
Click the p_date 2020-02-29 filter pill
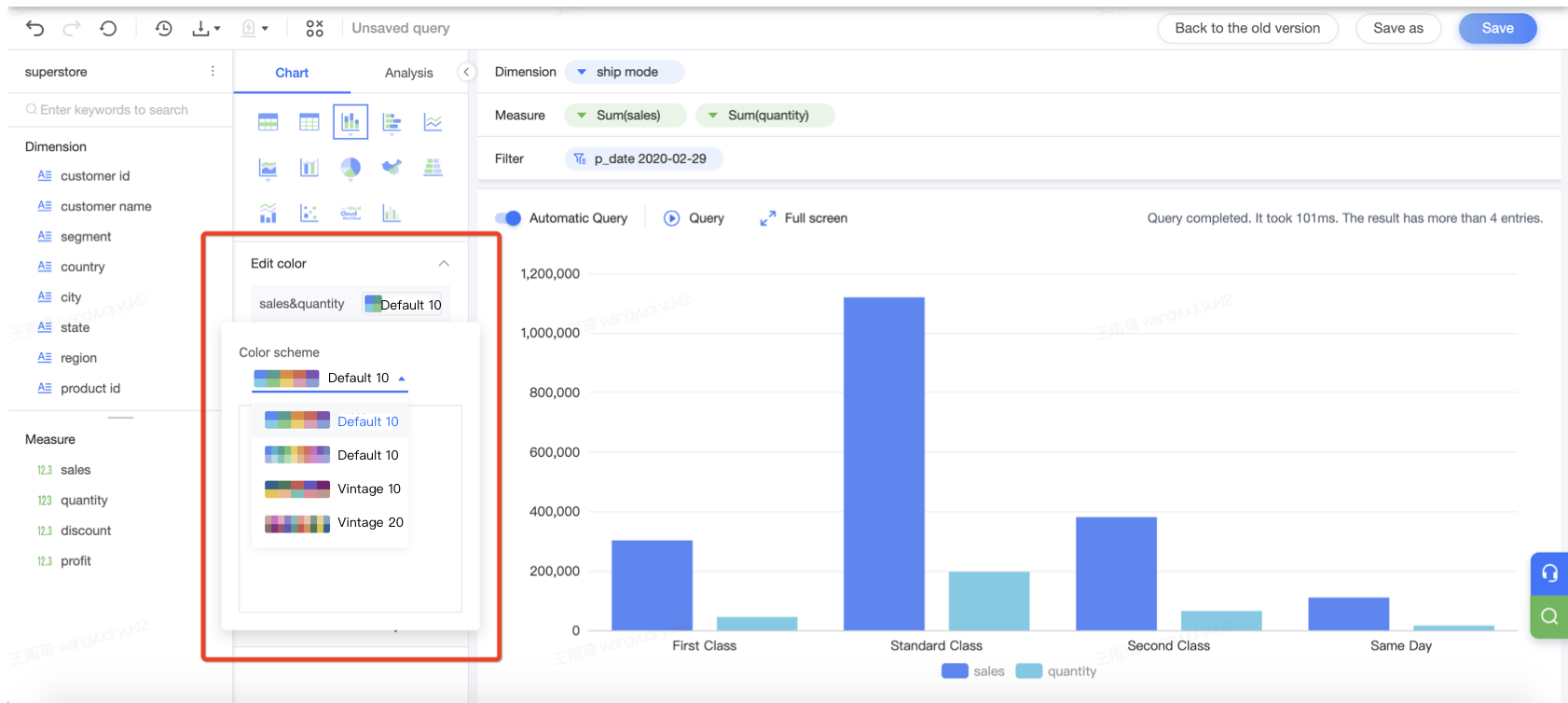pyautogui.click(x=644, y=159)
